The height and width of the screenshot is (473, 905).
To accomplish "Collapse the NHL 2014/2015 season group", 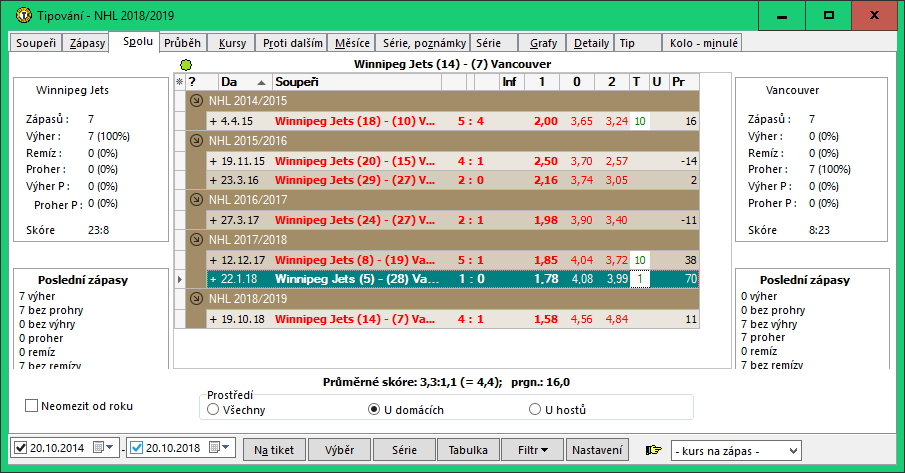I will click(x=195, y=100).
